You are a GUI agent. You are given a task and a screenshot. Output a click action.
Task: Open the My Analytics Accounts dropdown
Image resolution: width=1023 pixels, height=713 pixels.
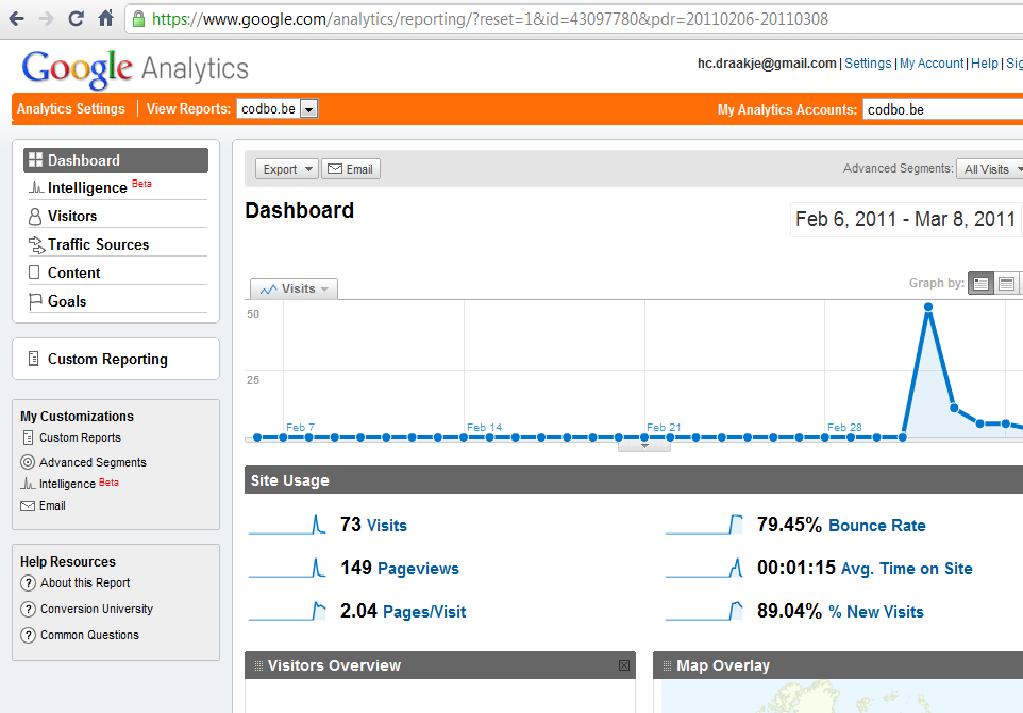[943, 110]
